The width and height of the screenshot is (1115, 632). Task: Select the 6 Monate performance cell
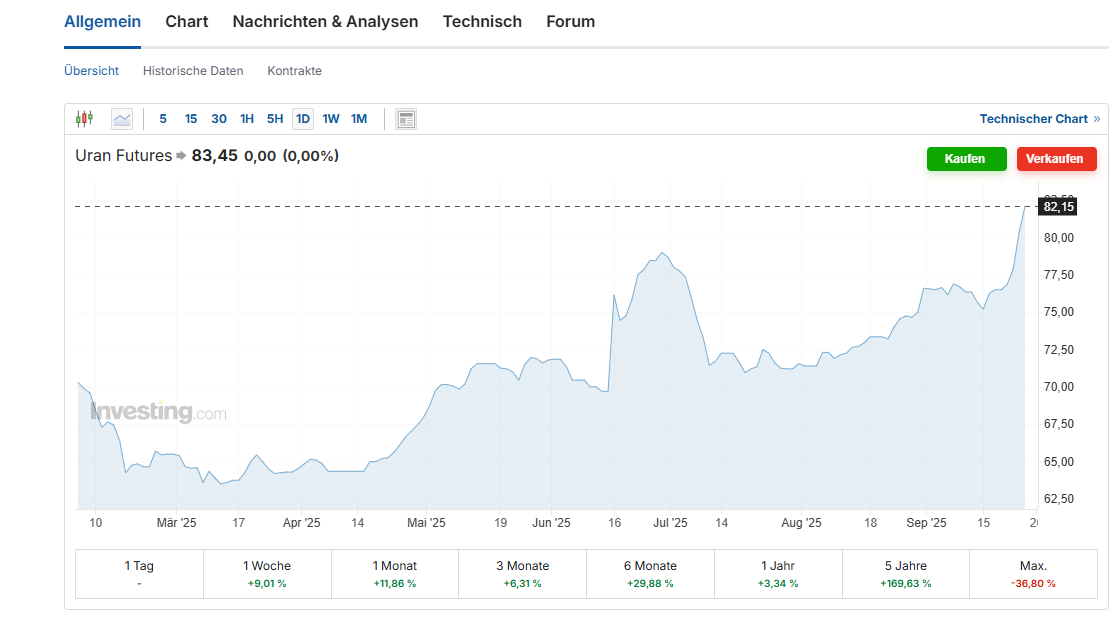click(650, 573)
